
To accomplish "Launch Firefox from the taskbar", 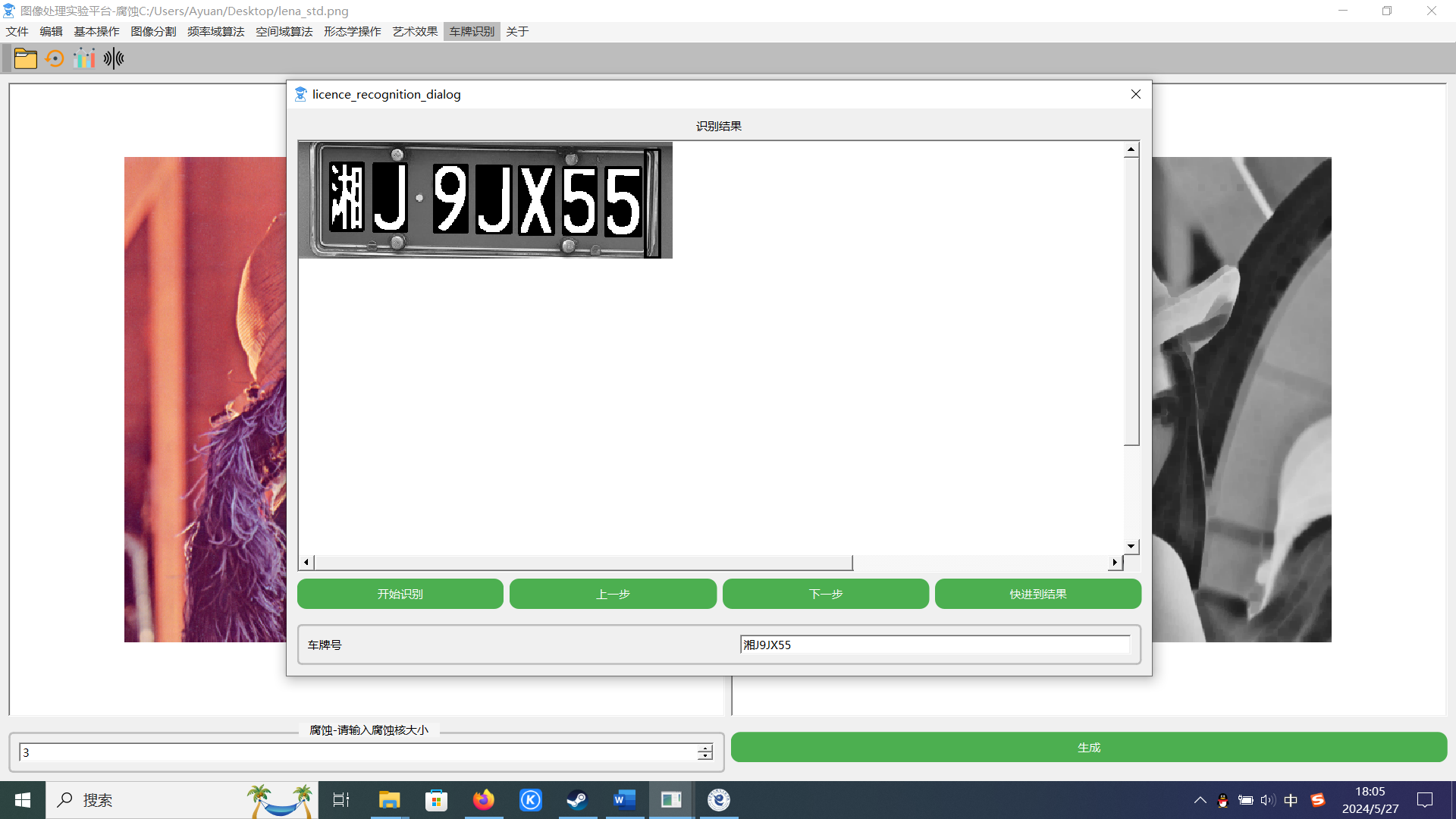I will pos(484,800).
